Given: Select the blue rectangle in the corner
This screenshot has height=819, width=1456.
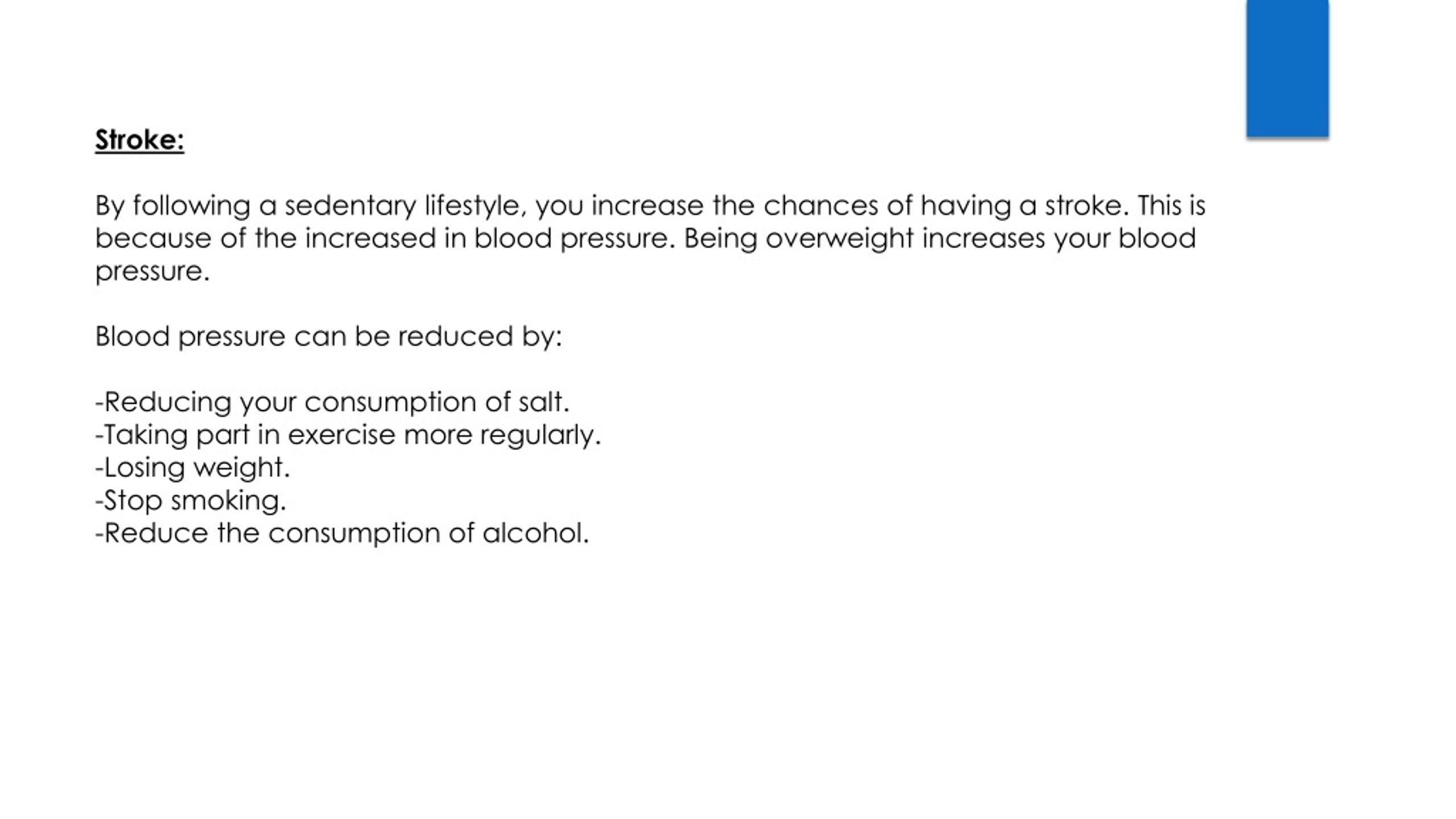Looking at the screenshot, I should pos(1288,68).
